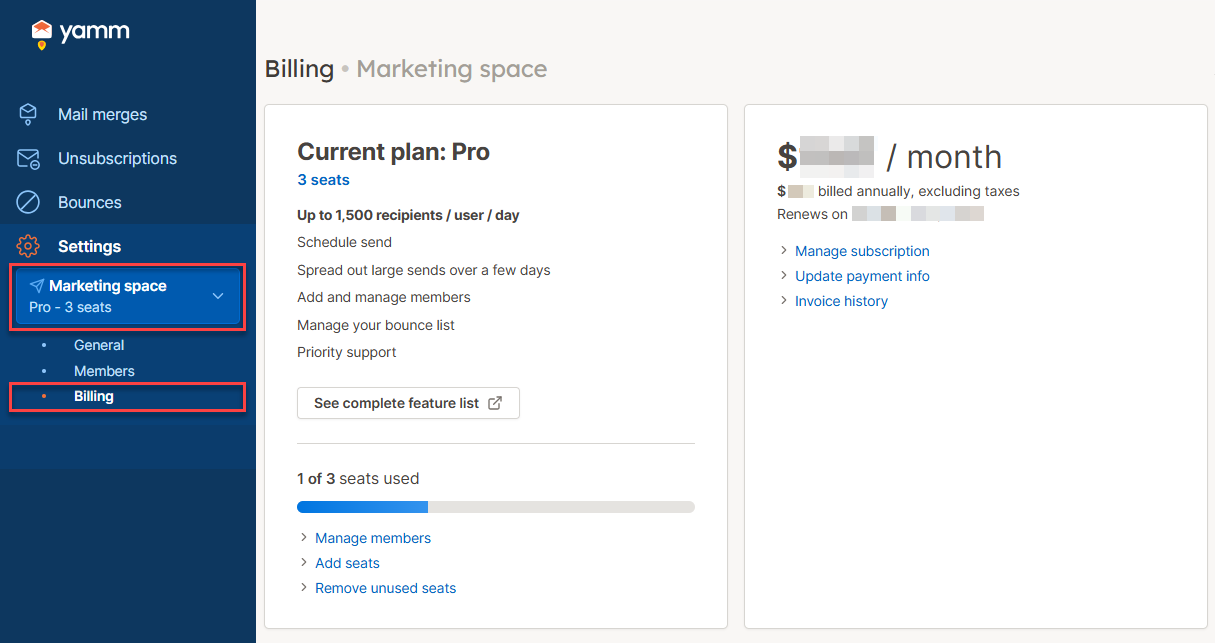Select Remove unused seats
Image resolution: width=1215 pixels, height=643 pixels.
click(385, 588)
